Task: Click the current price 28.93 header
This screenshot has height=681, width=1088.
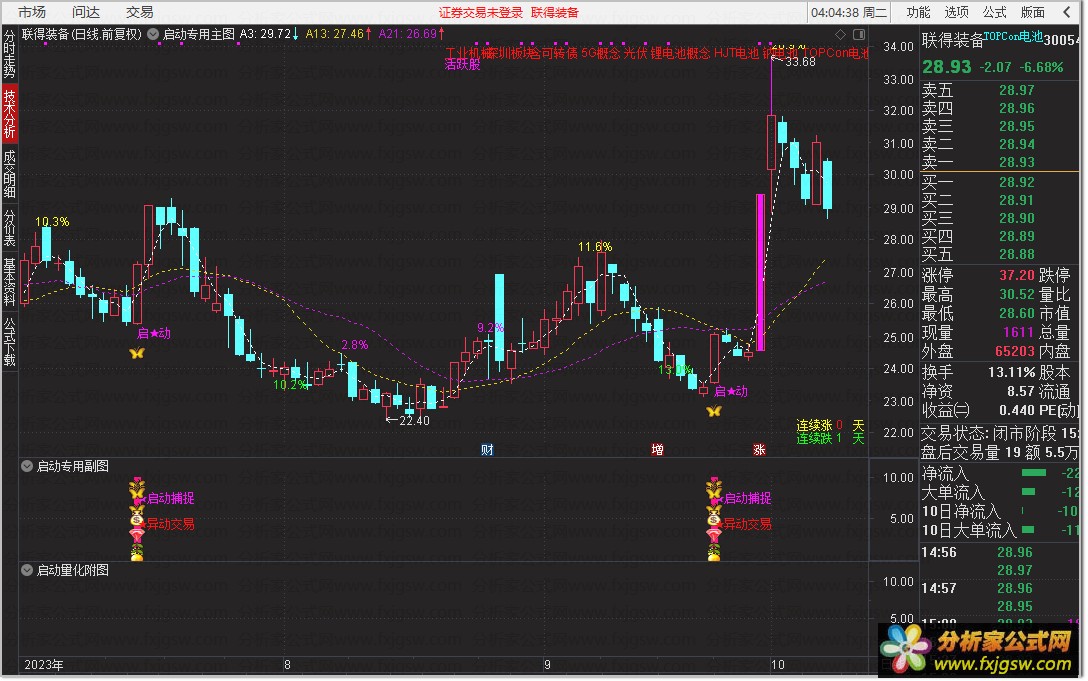Action: [x=946, y=67]
